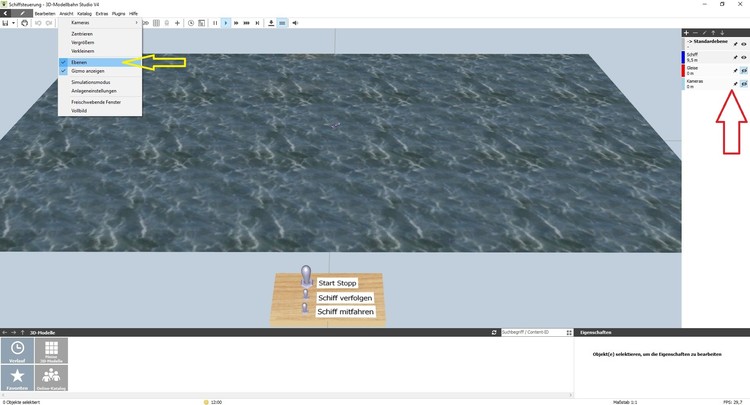
Task: Click the fast-forward speed icon
Action: (x=236, y=23)
